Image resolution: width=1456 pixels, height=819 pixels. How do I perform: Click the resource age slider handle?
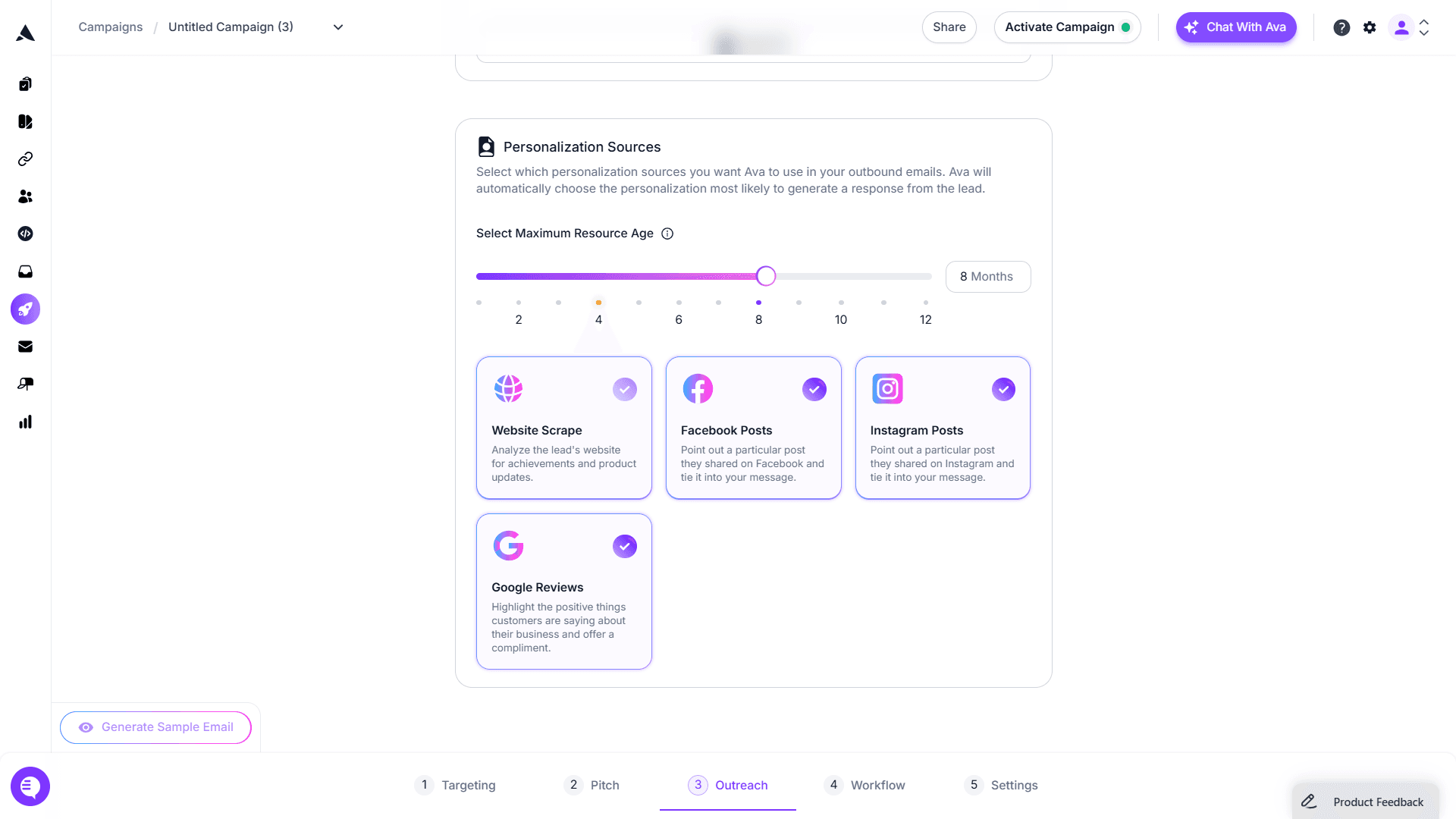pos(766,276)
